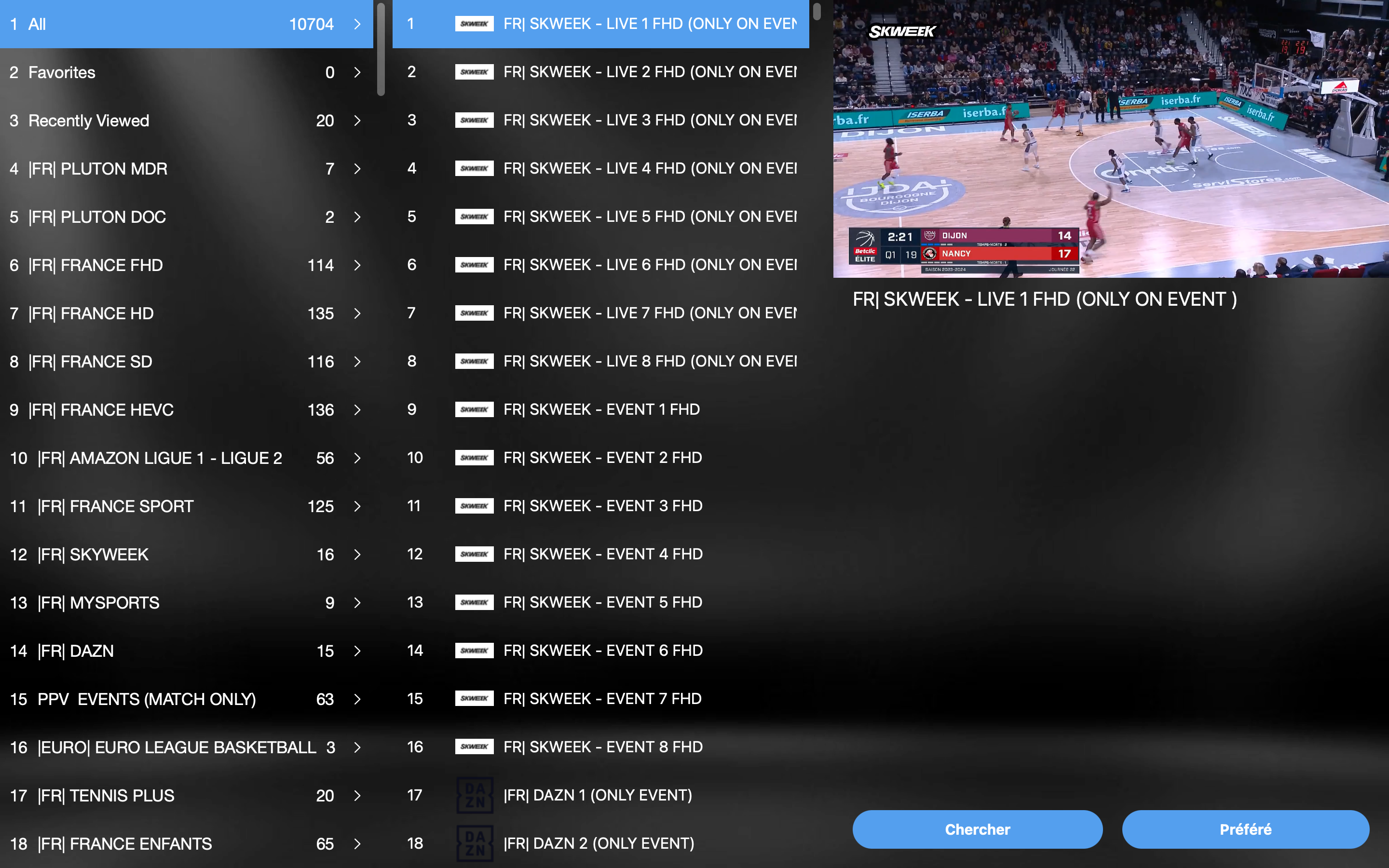Viewport: 1389px width, 868px height.
Task: Expand the |FR| FRANCE HD chevron
Action: [357, 313]
